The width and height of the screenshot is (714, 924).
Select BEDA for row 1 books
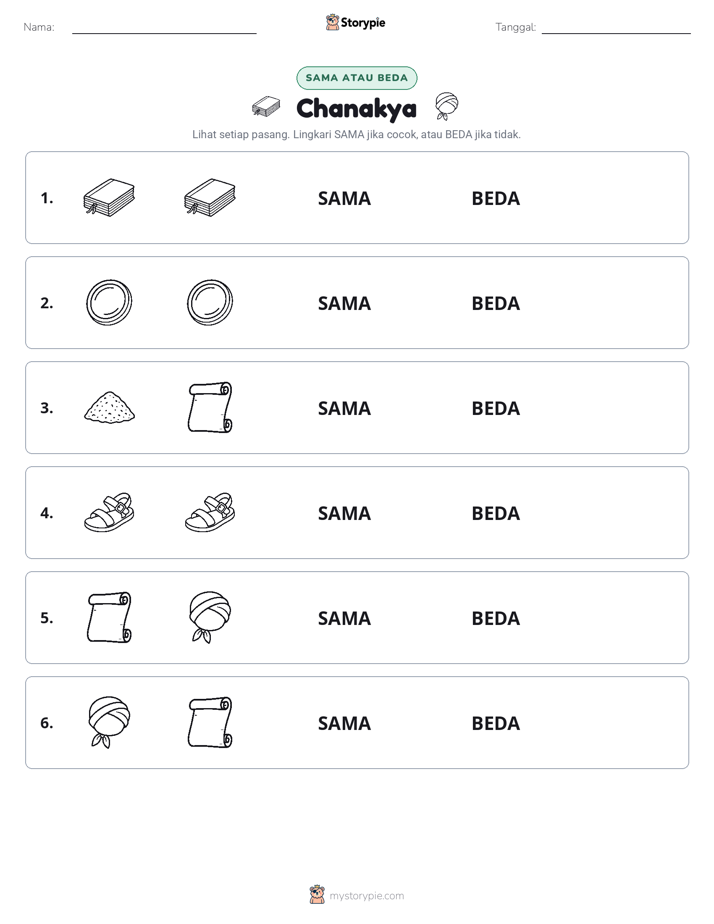(x=495, y=199)
